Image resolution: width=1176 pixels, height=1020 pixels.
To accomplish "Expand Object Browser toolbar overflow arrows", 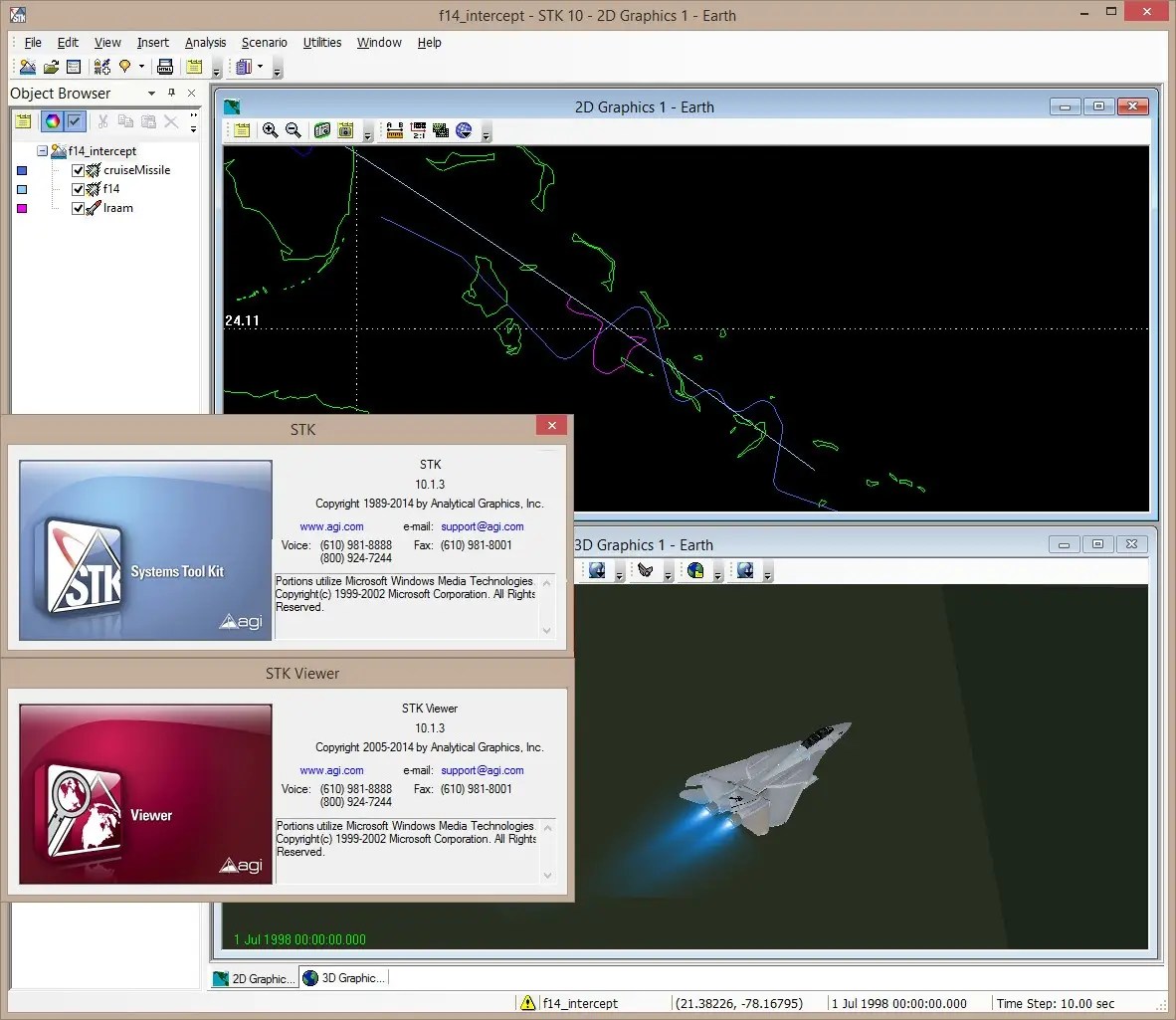I will pos(193,121).
